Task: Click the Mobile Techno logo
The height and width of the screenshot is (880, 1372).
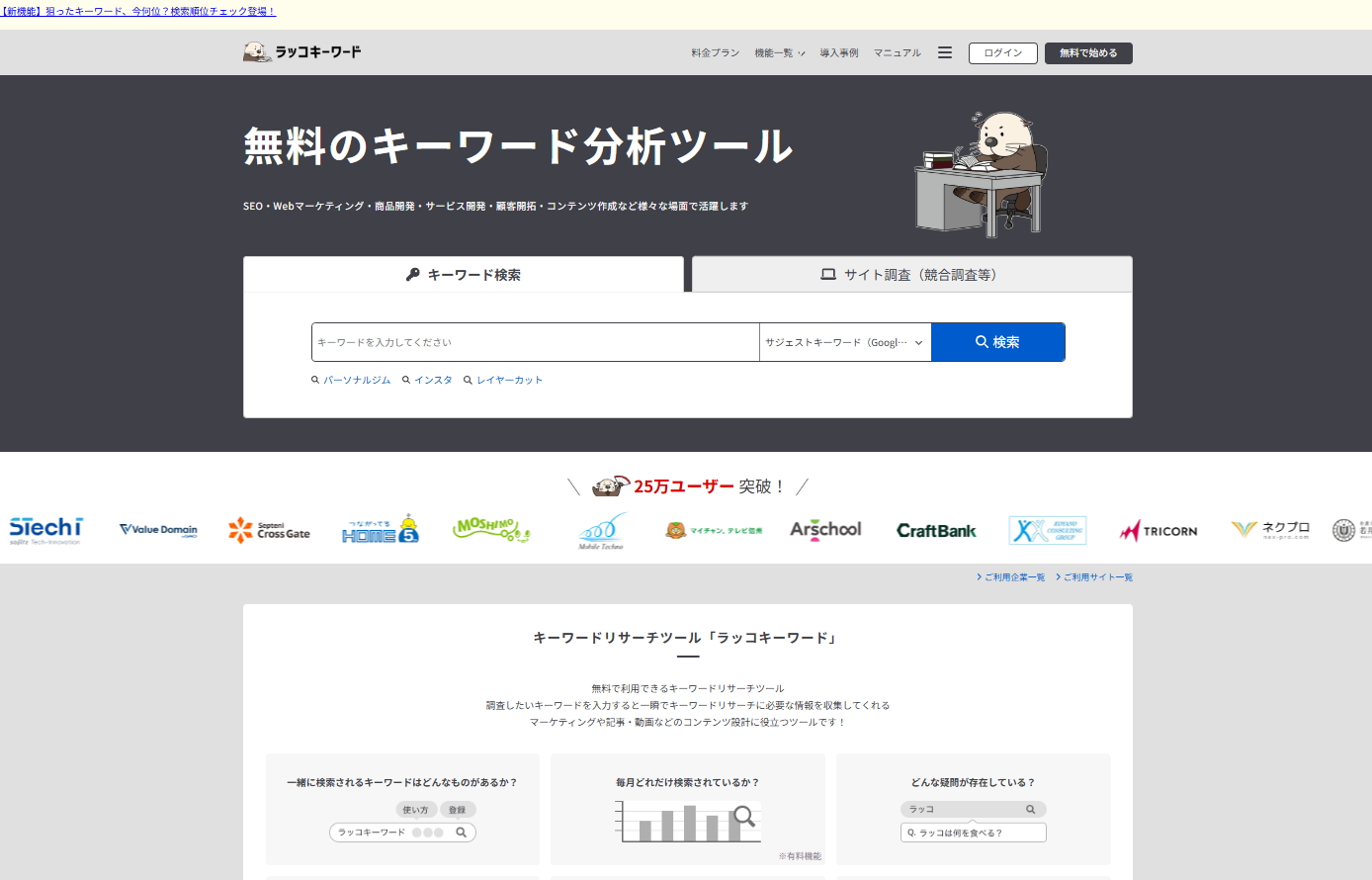Action: (602, 531)
